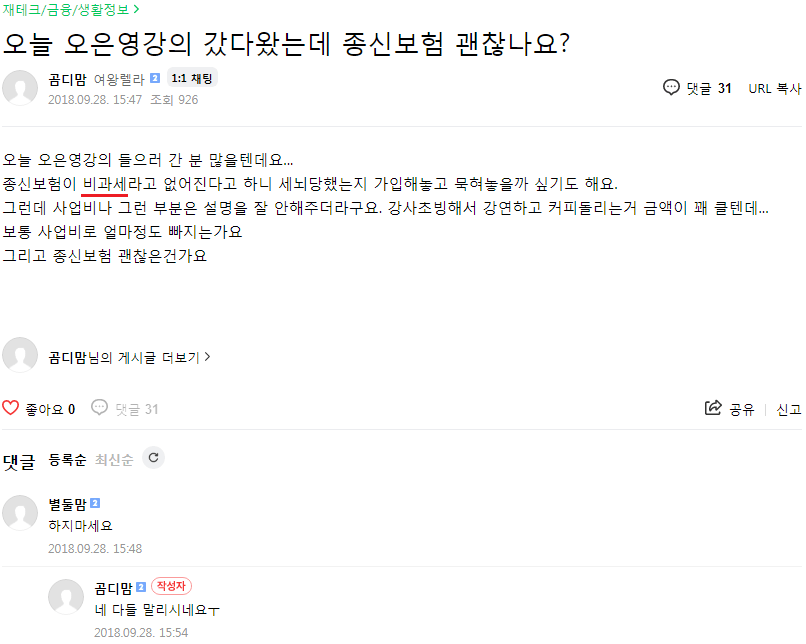
Task: Open the 재테크/금융/생활정보 board breadcrumb
Action: pyautogui.click(x=70, y=9)
